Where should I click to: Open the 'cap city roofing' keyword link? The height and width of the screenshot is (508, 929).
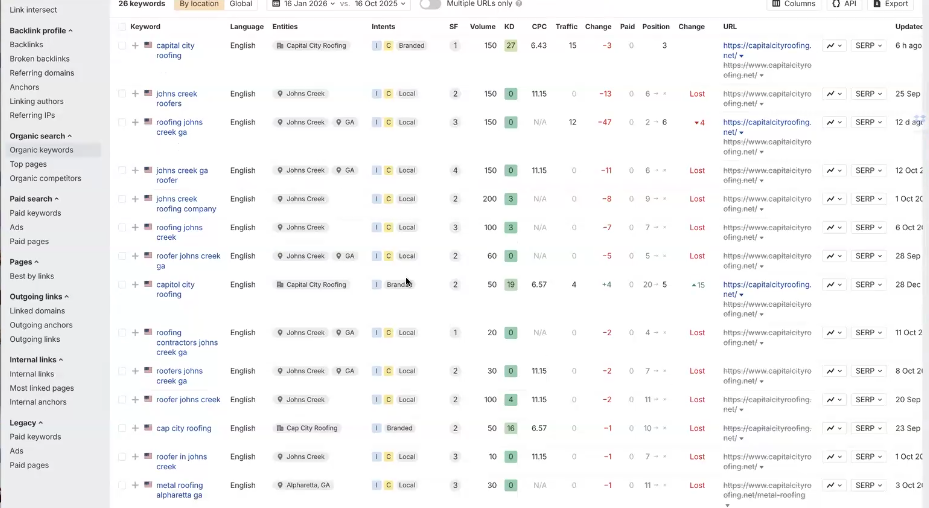(183, 428)
